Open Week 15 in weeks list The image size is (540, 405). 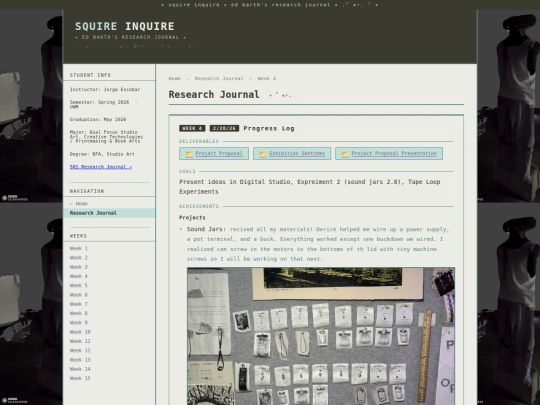80,378
